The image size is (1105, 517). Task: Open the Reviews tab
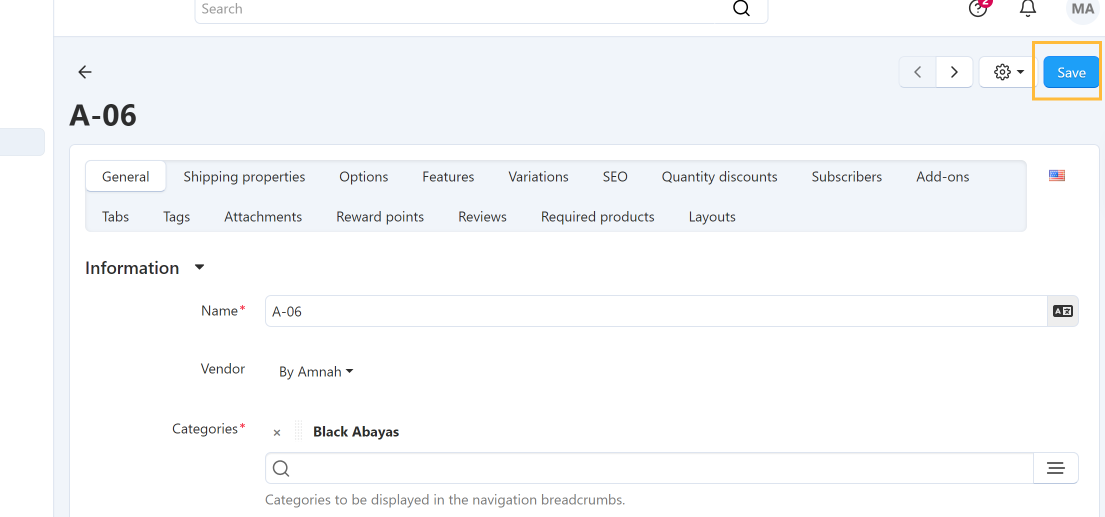482,217
